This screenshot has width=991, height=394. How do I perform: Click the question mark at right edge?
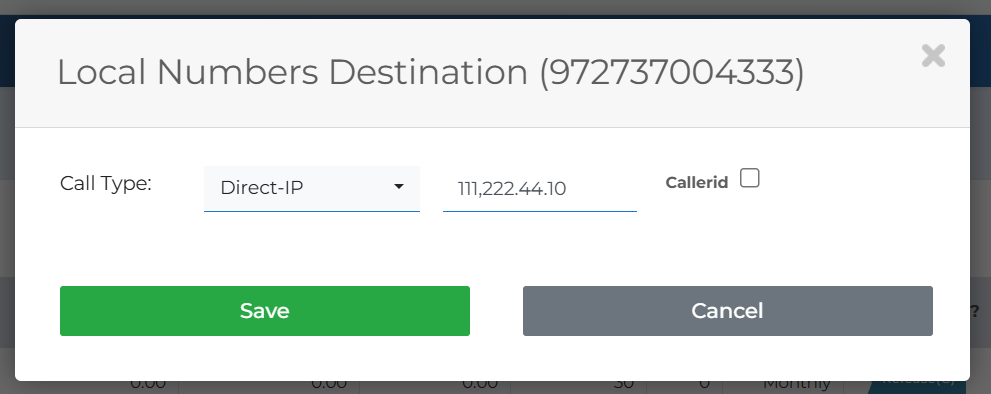point(975,311)
